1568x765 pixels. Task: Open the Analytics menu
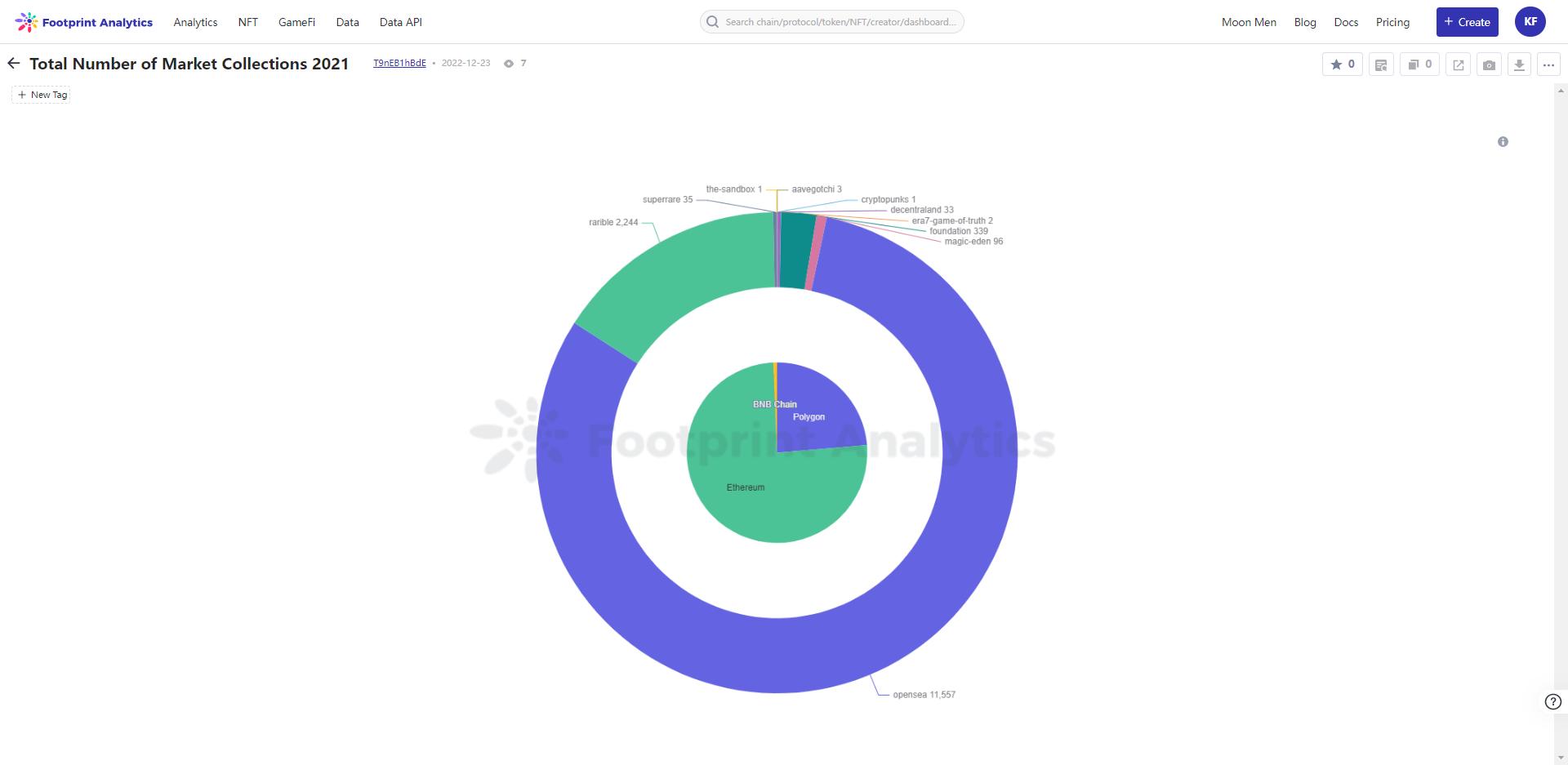coord(195,22)
